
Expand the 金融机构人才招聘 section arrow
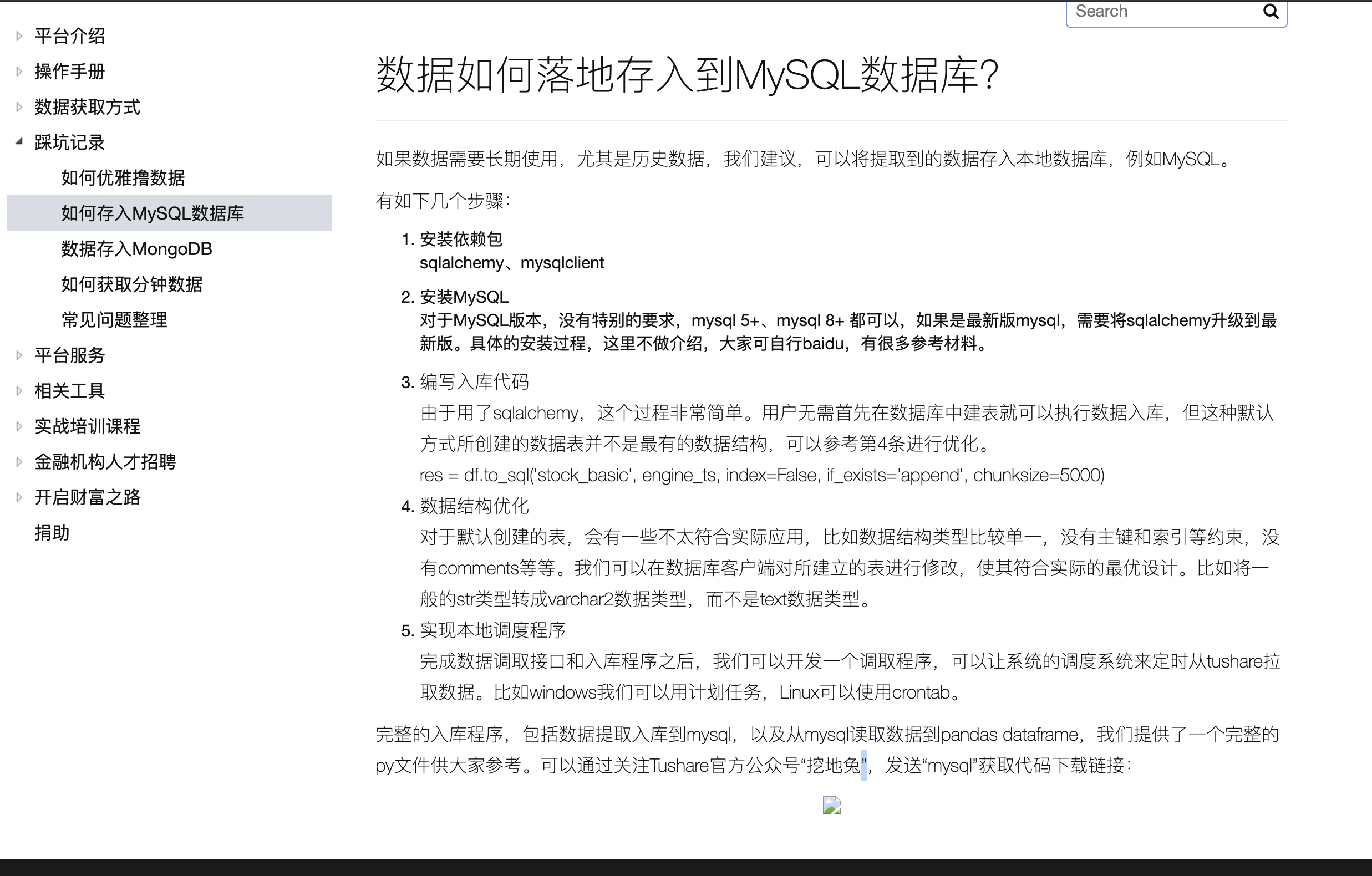19,462
